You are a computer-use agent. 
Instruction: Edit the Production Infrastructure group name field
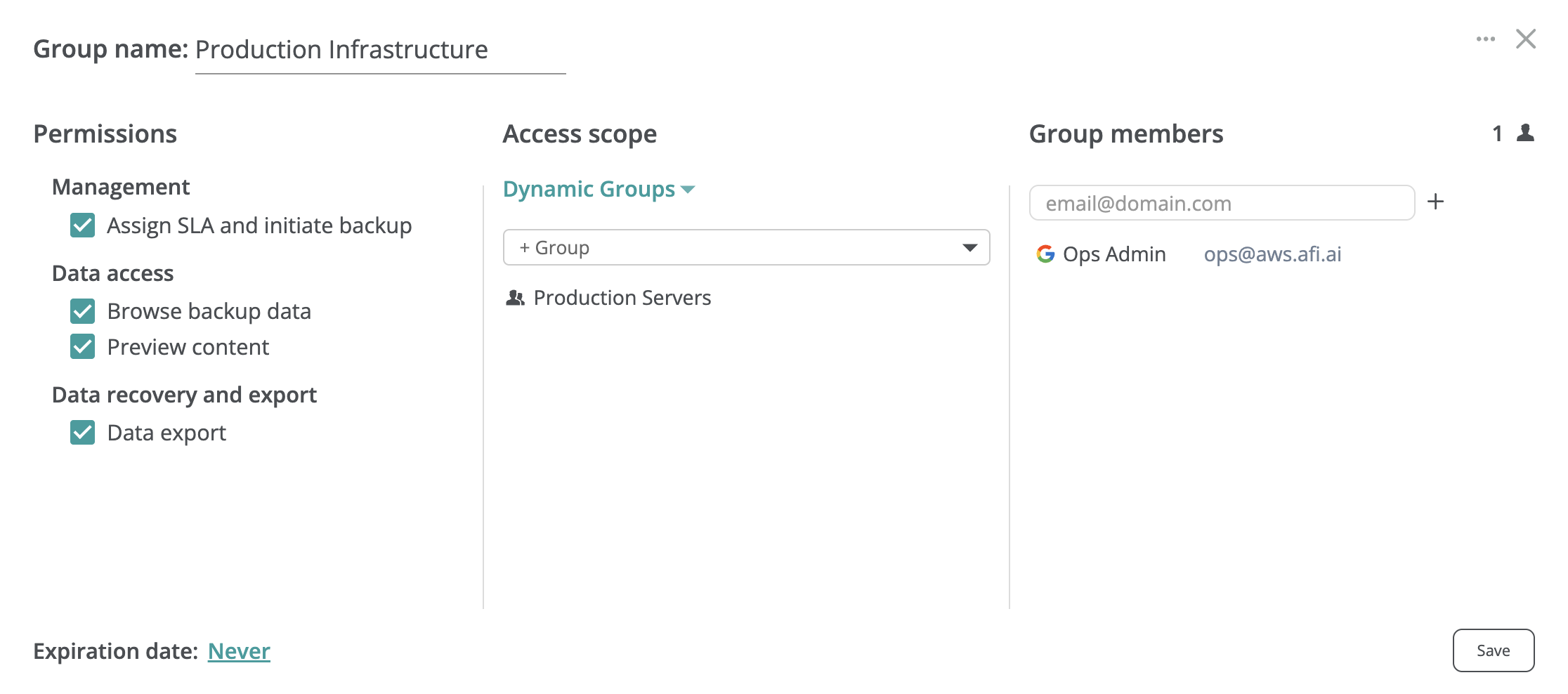(x=379, y=51)
